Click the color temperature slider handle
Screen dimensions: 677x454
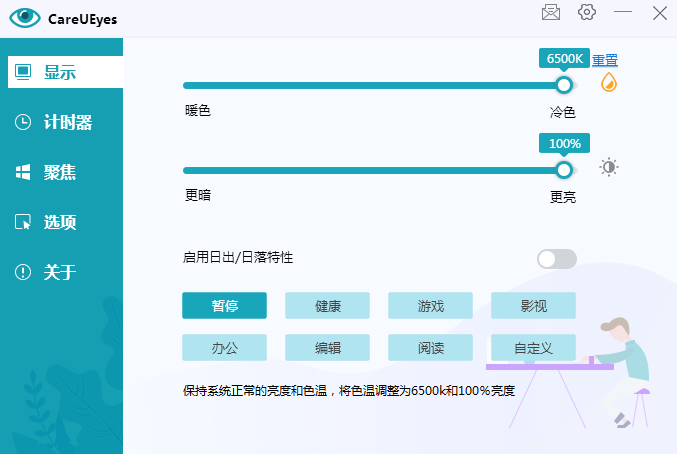pos(564,85)
